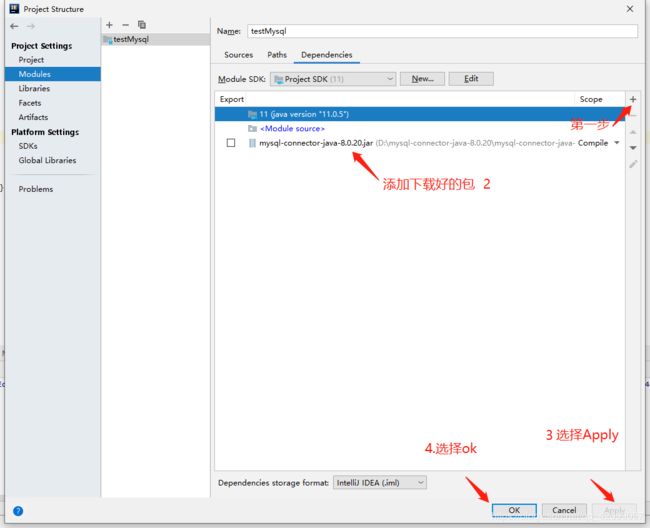The width and height of the screenshot is (650, 528).
Task: Click the IntelliJ logo in the title bar
Action: pos(15,9)
